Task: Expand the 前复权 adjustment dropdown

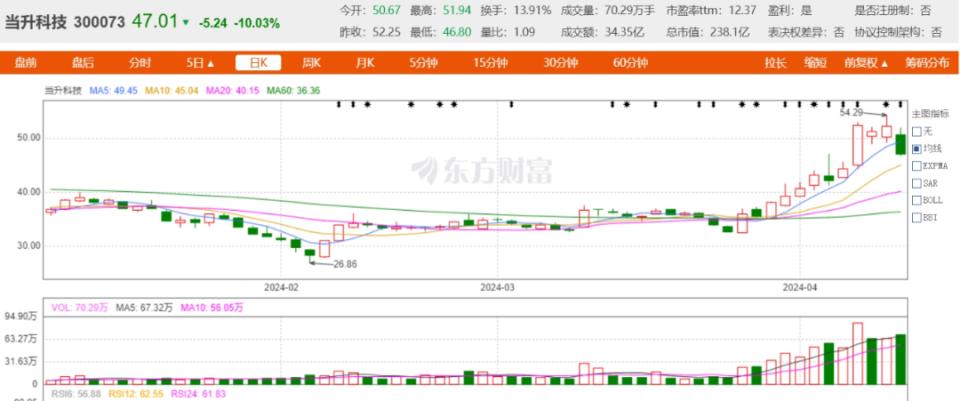Action: 866,62
